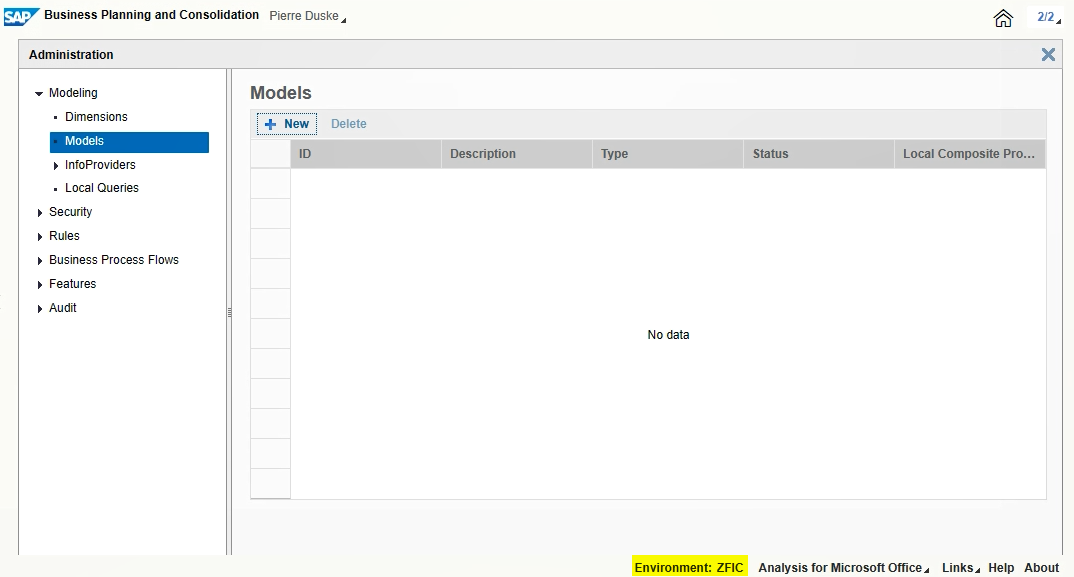Screen dimensions: 1074x577
Task: Expand the Features section
Action: [39, 284]
